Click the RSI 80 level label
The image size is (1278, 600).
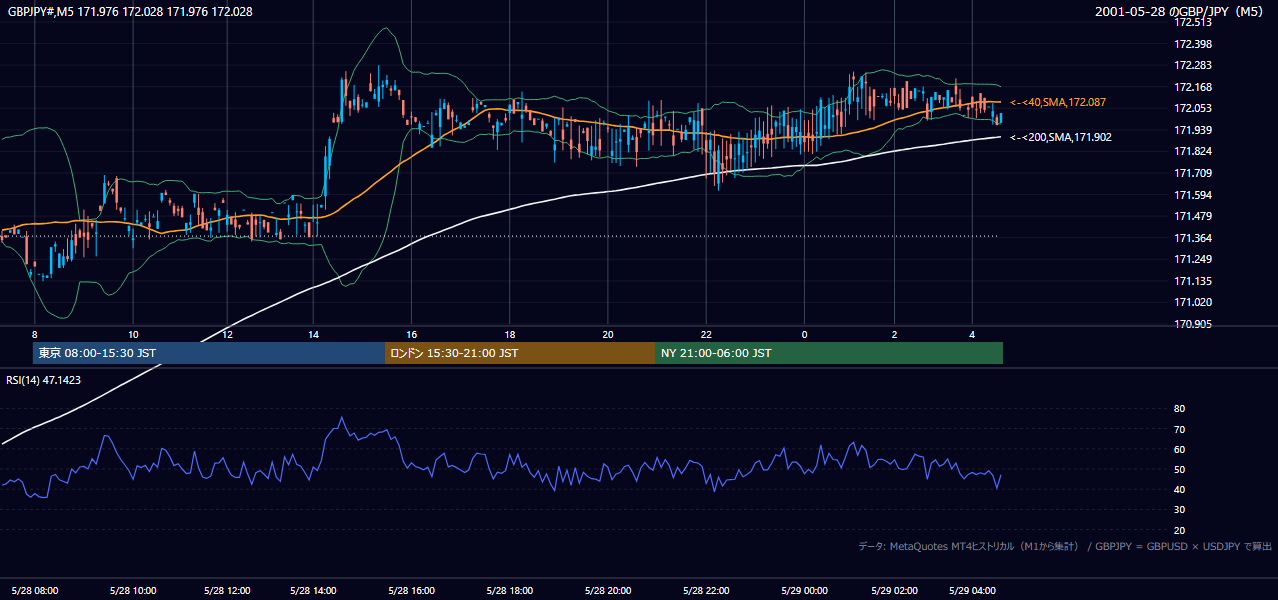coord(1179,409)
